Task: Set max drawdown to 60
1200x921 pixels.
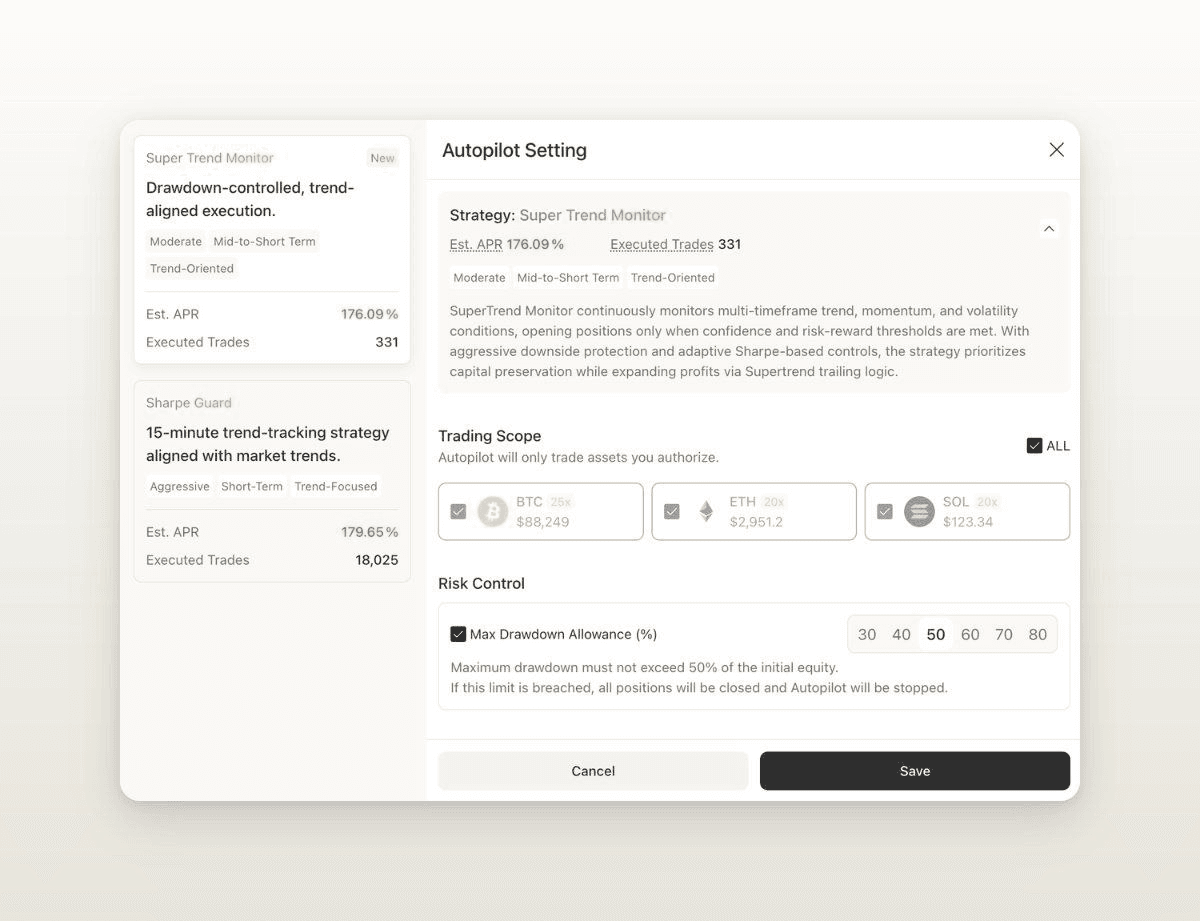Action: click(970, 635)
